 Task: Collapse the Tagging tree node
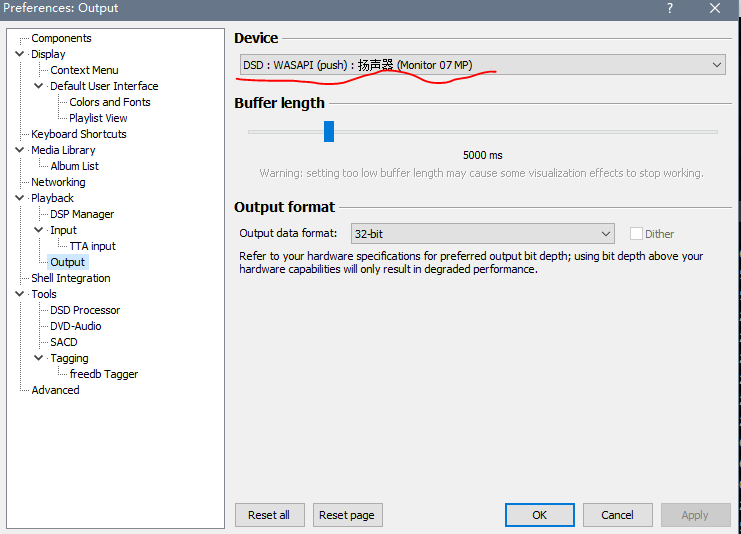click(x=39, y=358)
